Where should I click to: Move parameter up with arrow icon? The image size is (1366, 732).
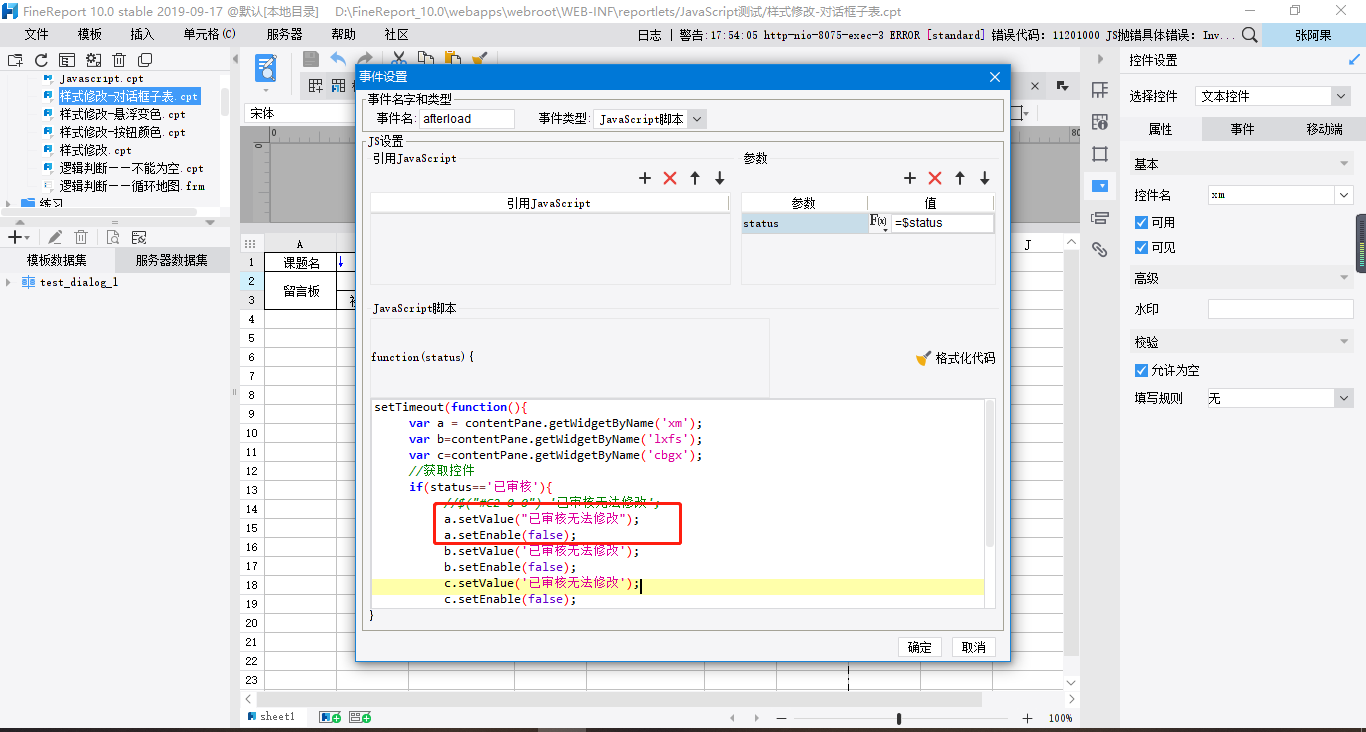click(960, 178)
